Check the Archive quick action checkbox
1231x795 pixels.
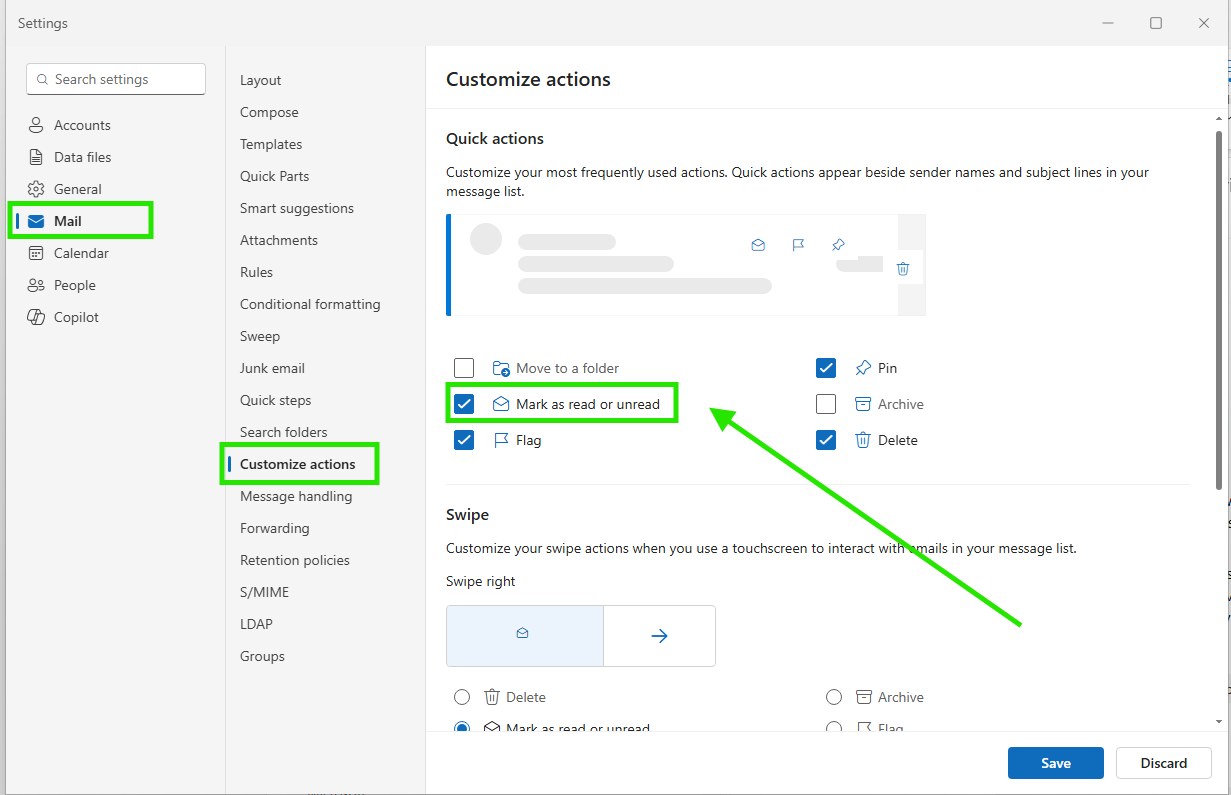826,404
